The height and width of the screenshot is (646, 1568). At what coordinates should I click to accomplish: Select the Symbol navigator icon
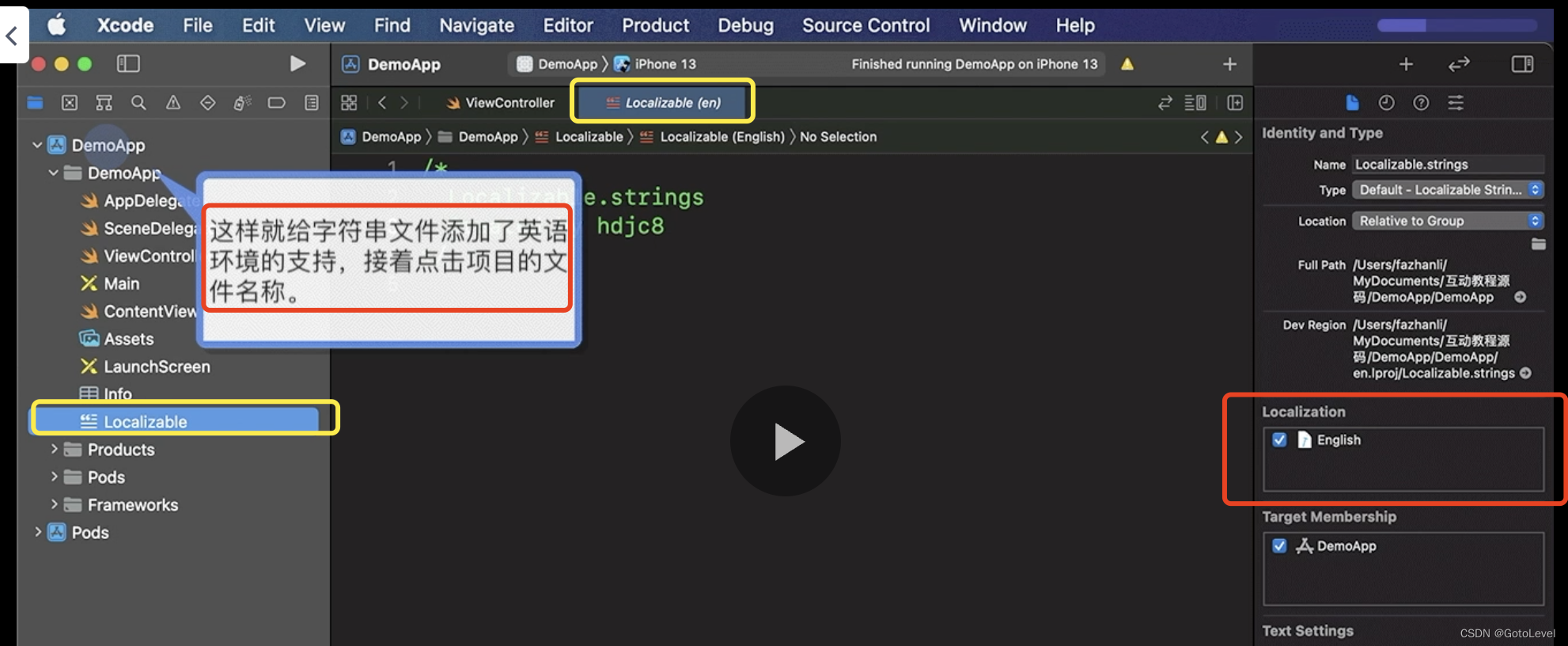tap(104, 102)
